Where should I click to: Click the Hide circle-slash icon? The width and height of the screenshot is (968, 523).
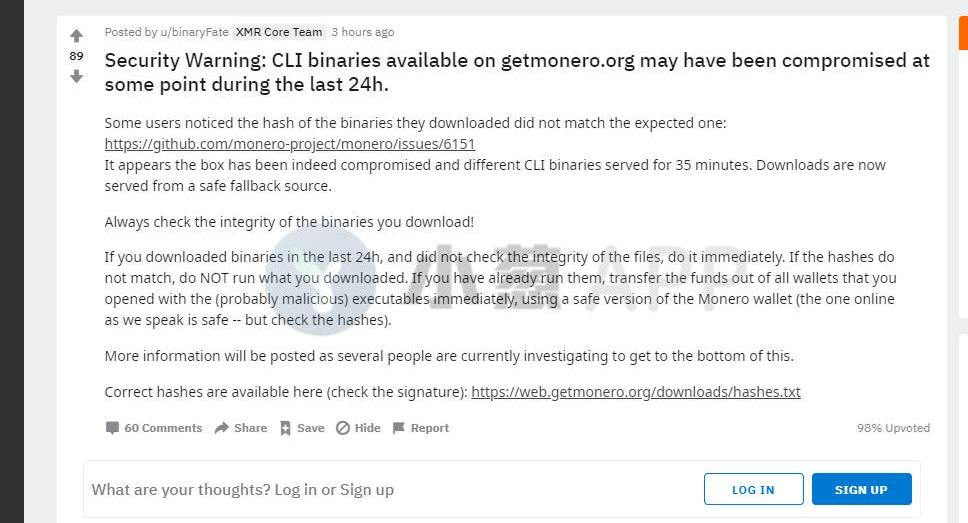click(343, 428)
